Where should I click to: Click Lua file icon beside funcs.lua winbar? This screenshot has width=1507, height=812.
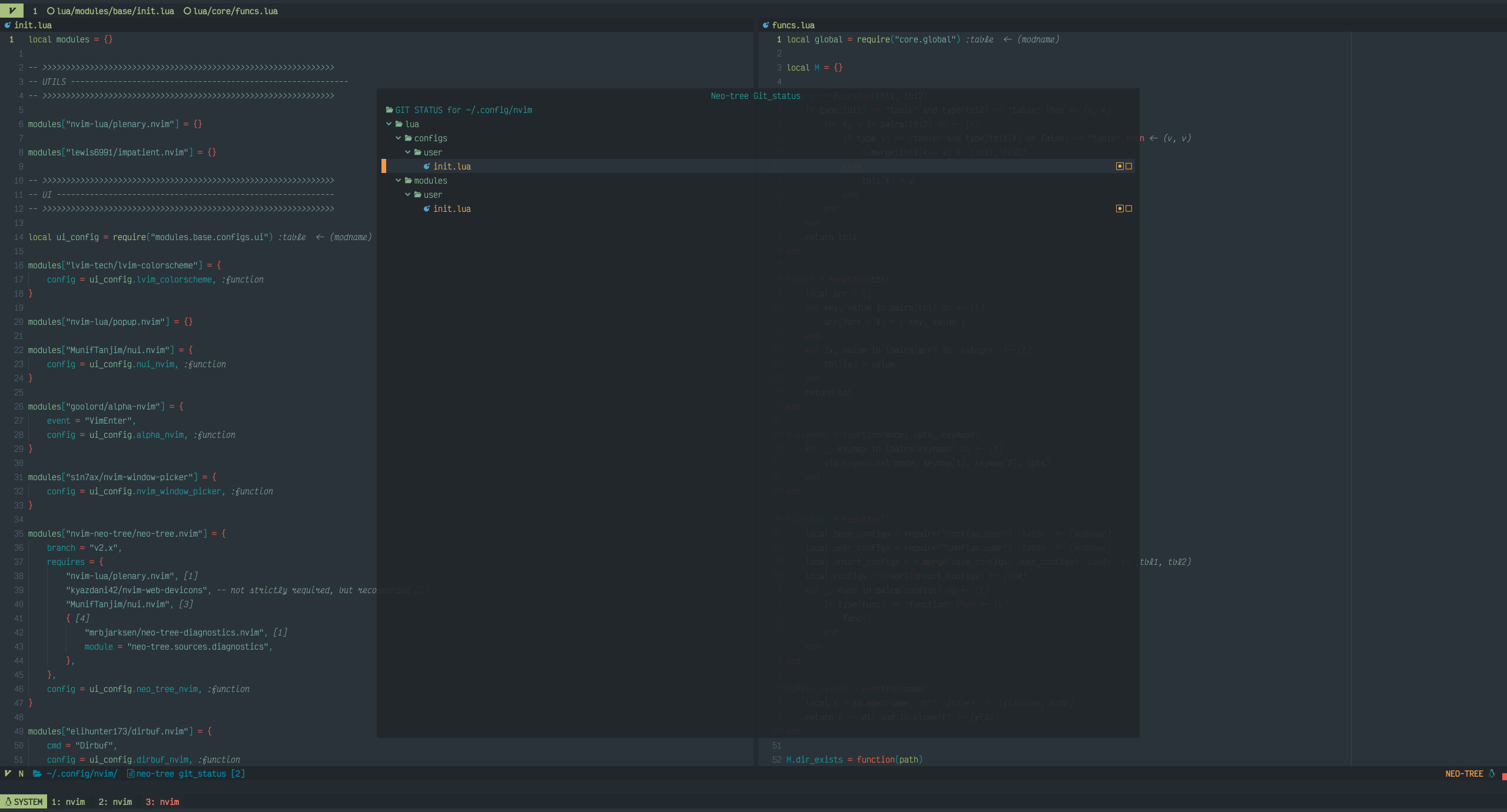click(765, 25)
